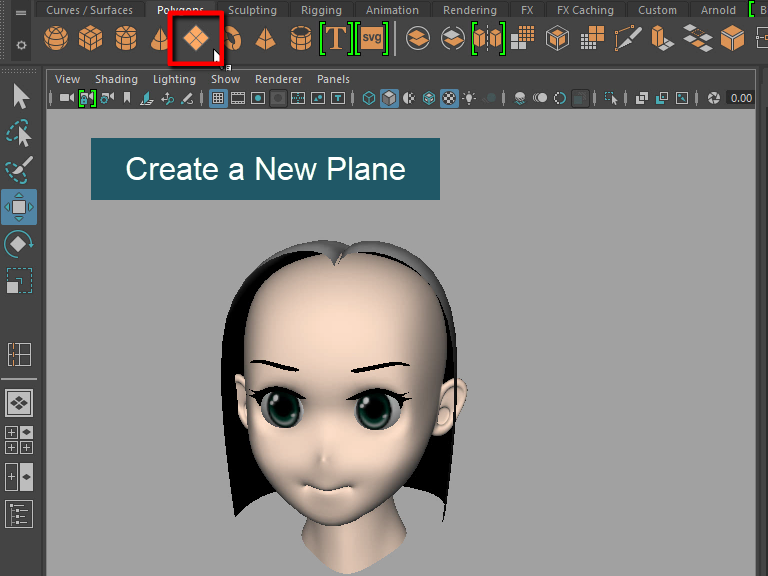Open the Lighting dropdown menu
The height and width of the screenshot is (576, 768).
[x=174, y=79]
